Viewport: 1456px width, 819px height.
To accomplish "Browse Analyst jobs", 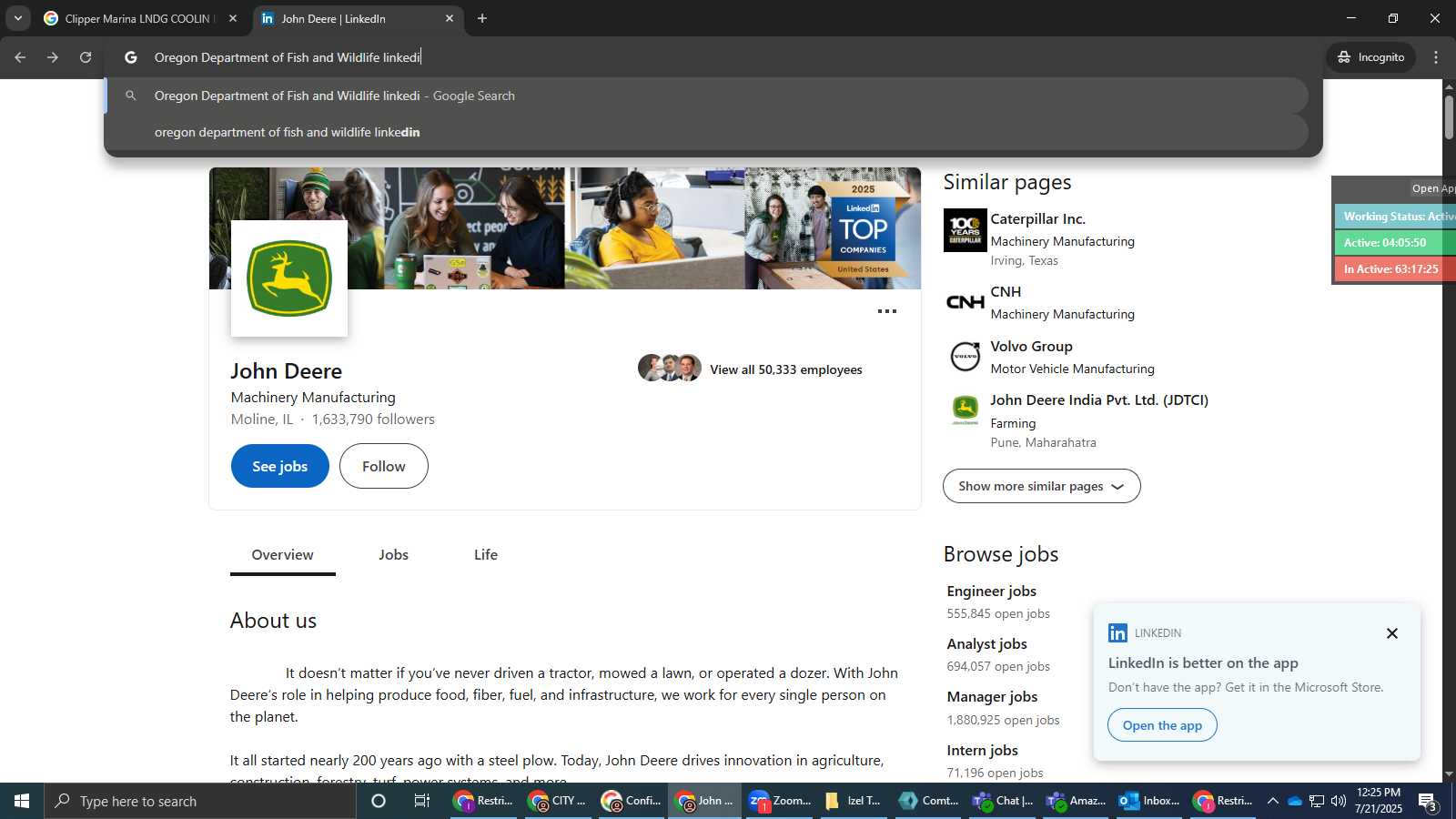I will point(987,644).
